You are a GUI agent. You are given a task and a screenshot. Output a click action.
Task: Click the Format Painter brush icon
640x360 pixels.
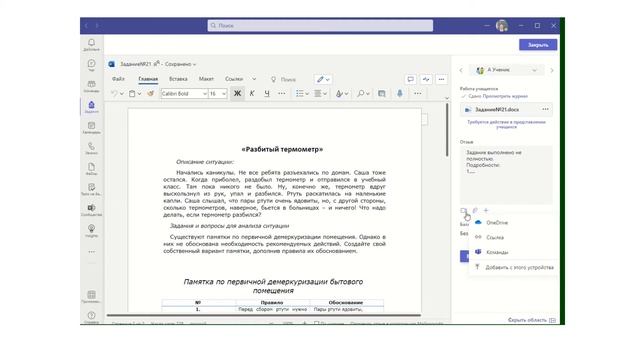[x=151, y=93]
